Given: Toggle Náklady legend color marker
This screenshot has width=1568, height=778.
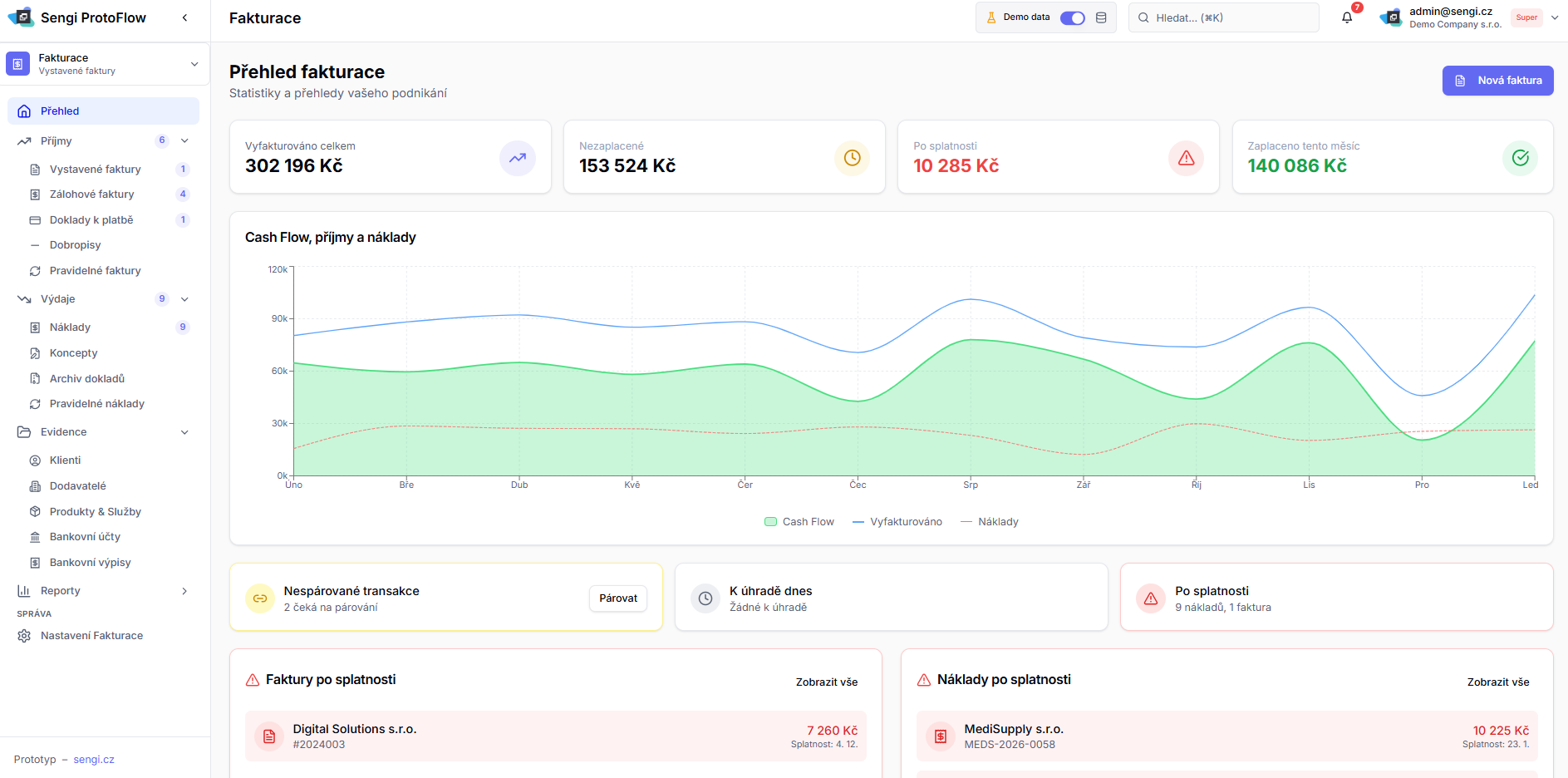Looking at the screenshot, I should pos(966,522).
